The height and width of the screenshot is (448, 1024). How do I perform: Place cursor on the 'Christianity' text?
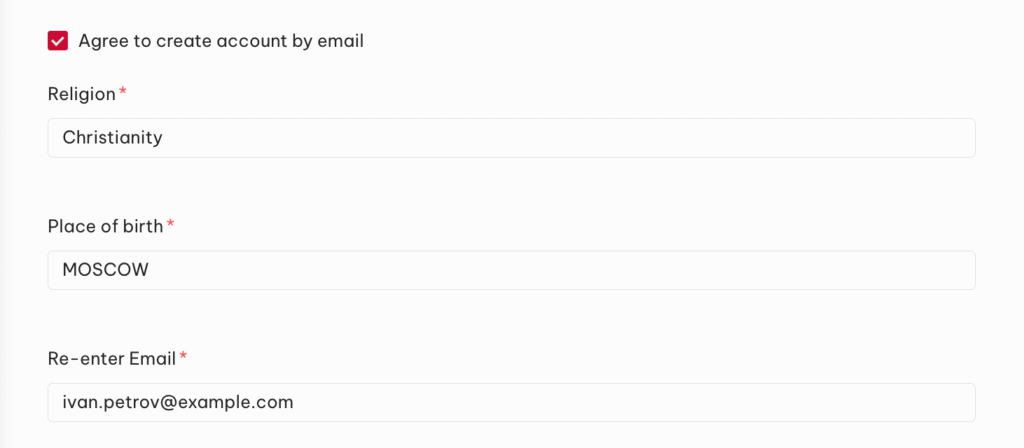[112, 138]
